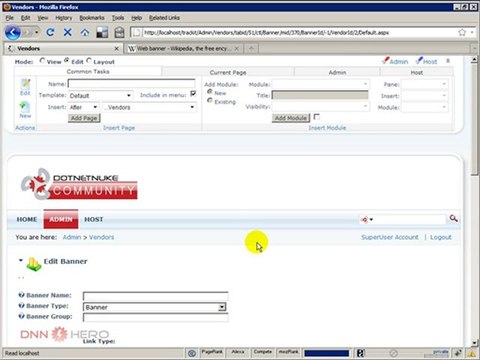Click the HOST navigation menu item

pos(94,219)
